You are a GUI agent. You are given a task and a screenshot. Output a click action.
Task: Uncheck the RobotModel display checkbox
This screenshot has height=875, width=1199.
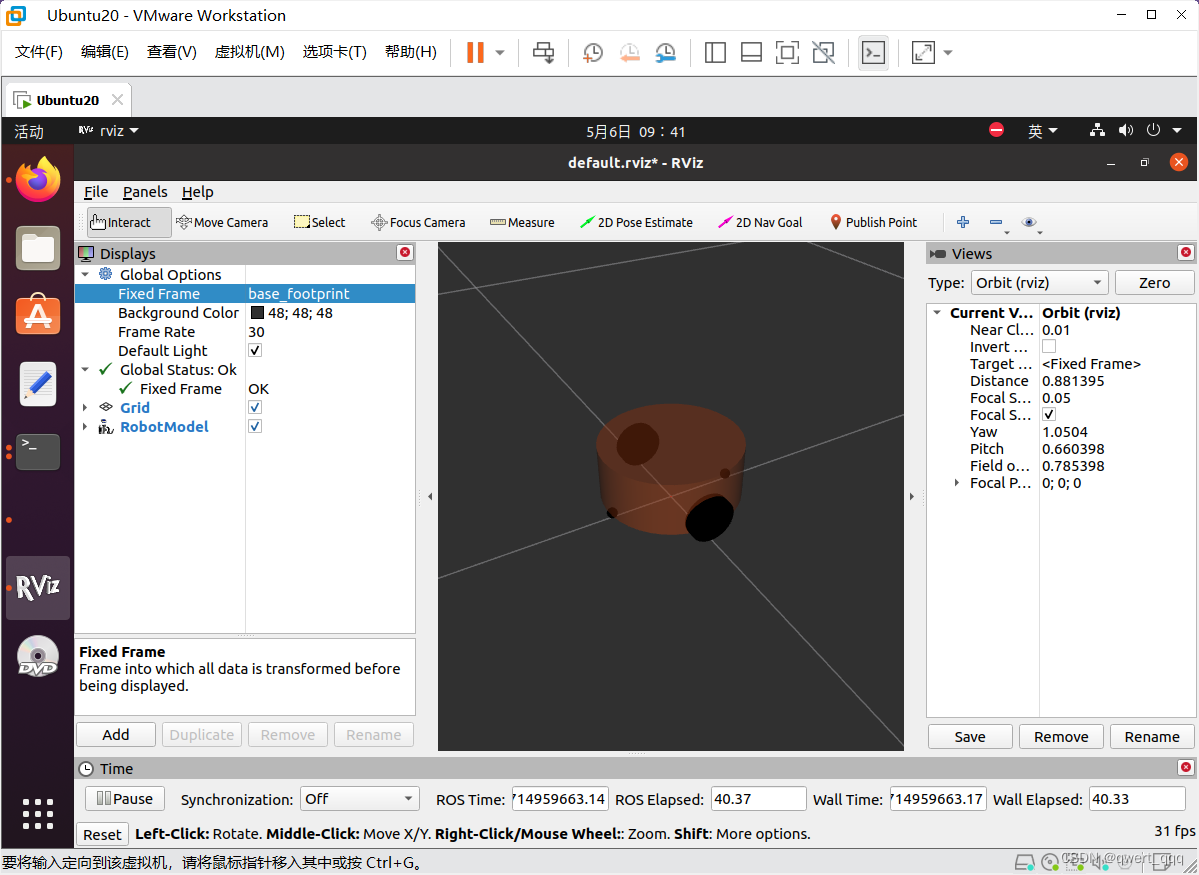point(255,427)
